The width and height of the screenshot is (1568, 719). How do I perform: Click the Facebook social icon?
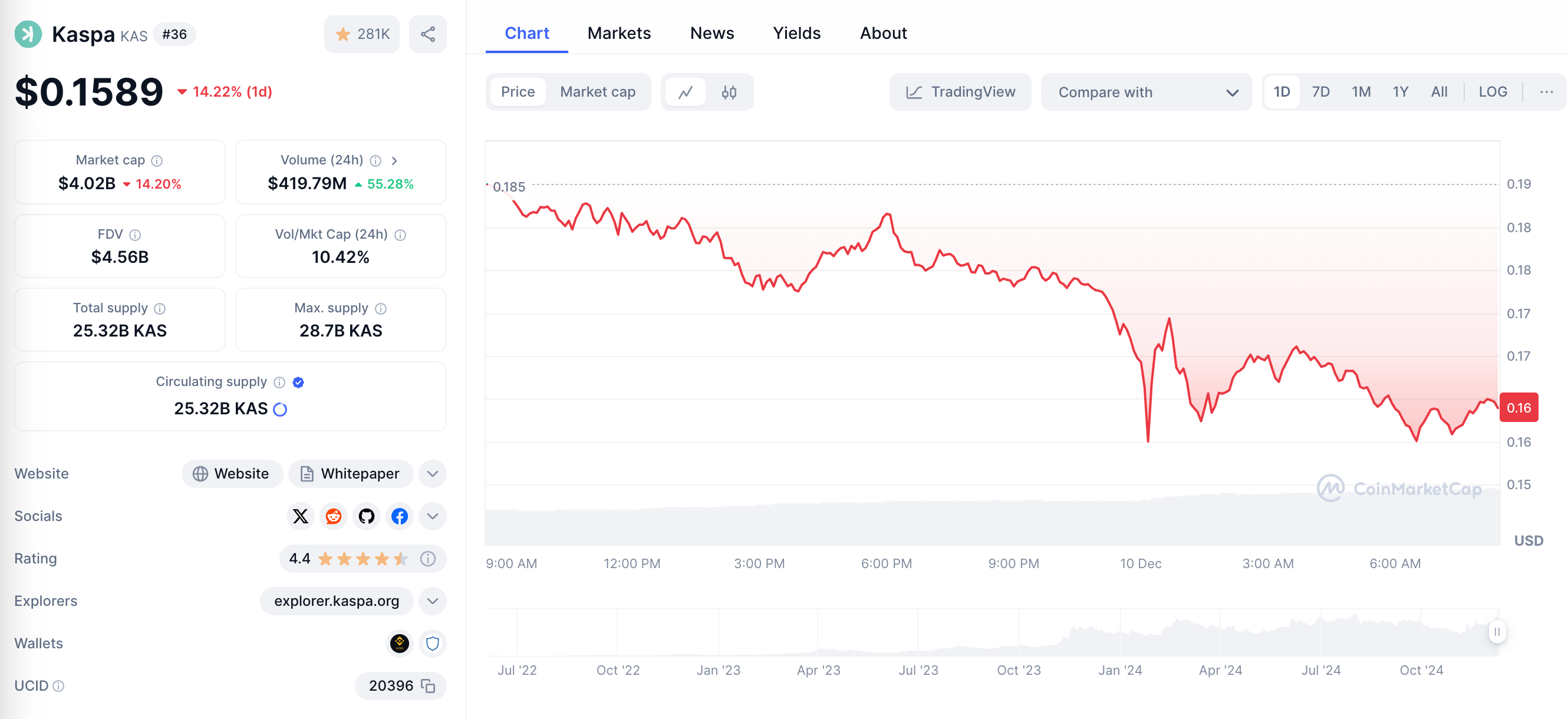coord(399,516)
